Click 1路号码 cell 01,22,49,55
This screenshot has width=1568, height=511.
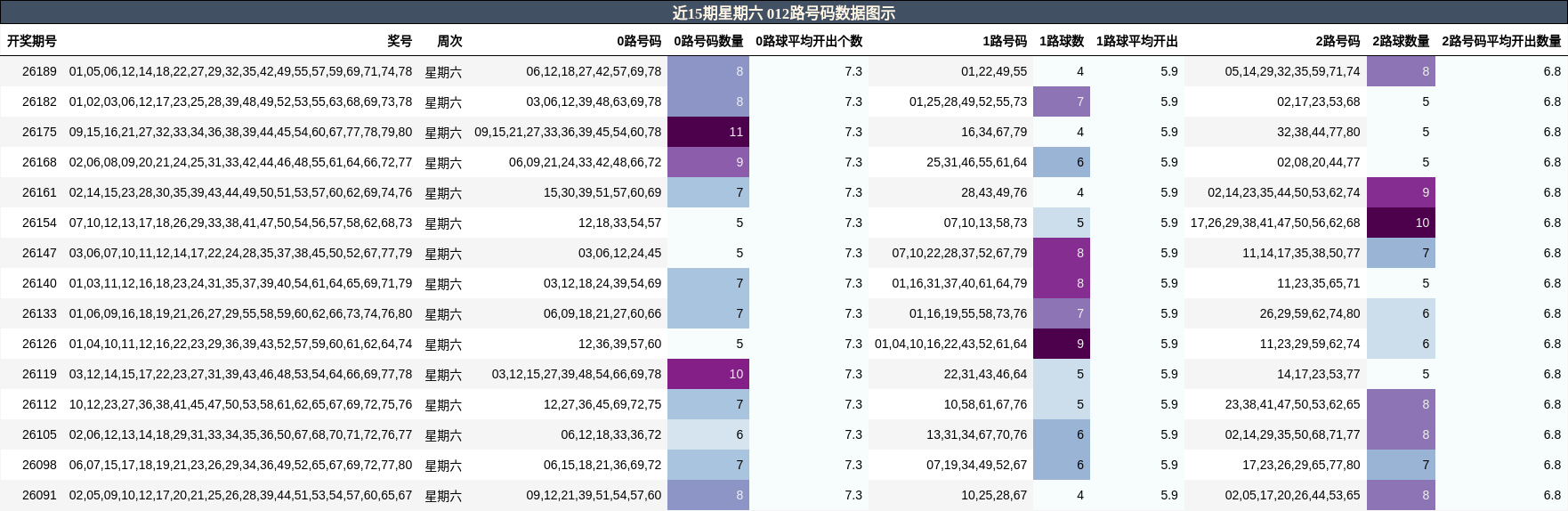click(994, 71)
